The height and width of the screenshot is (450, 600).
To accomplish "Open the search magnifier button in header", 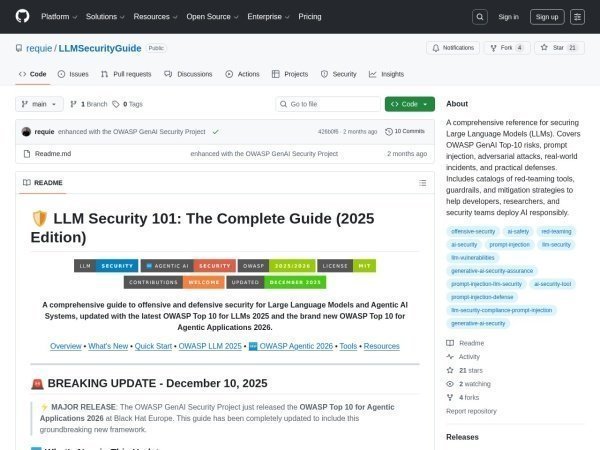I will pos(479,17).
